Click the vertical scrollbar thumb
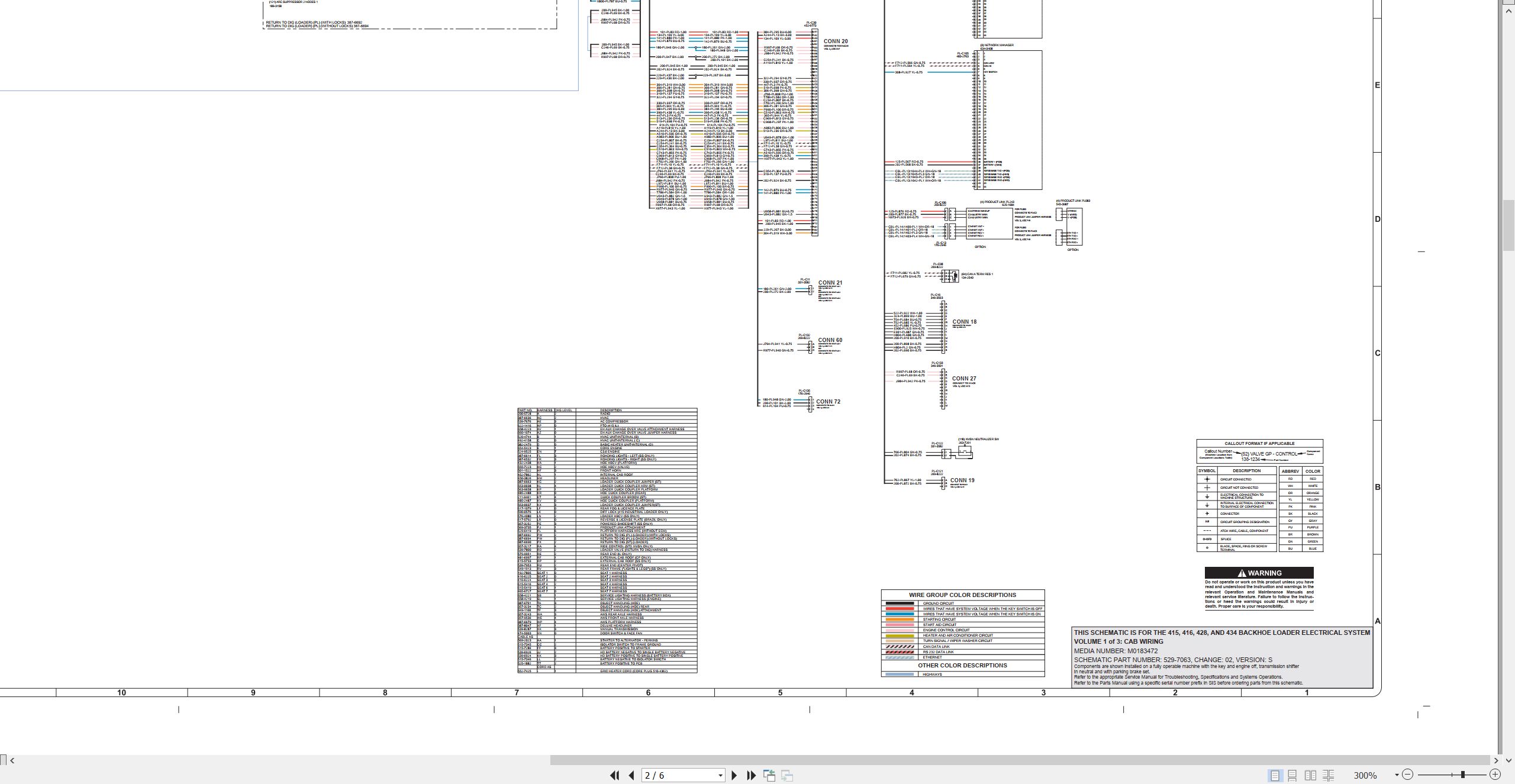Viewport: 1515px width, 784px height. click(1509, 225)
